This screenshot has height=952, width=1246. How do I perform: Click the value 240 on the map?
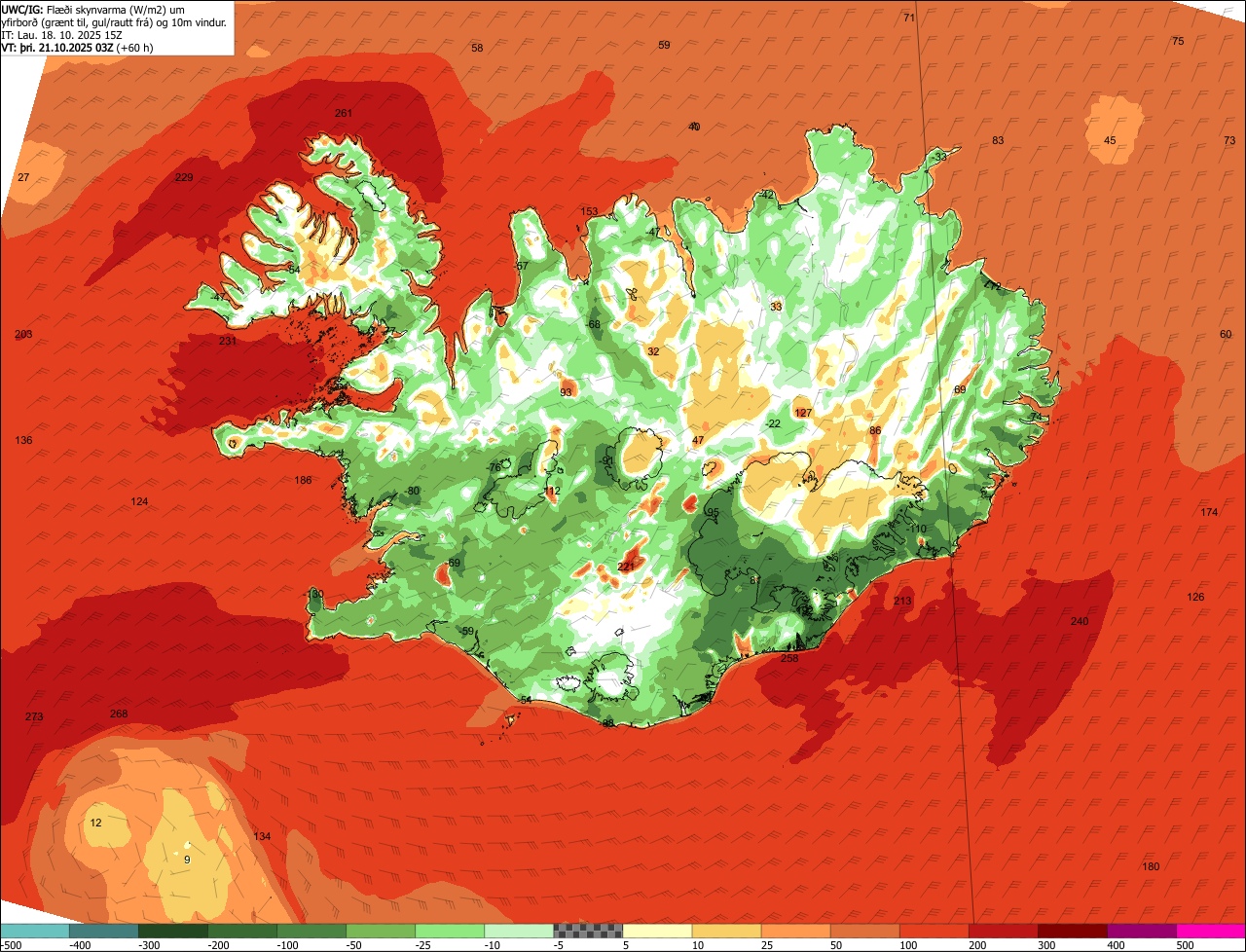pyautogui.click(x=1080, y=621)
